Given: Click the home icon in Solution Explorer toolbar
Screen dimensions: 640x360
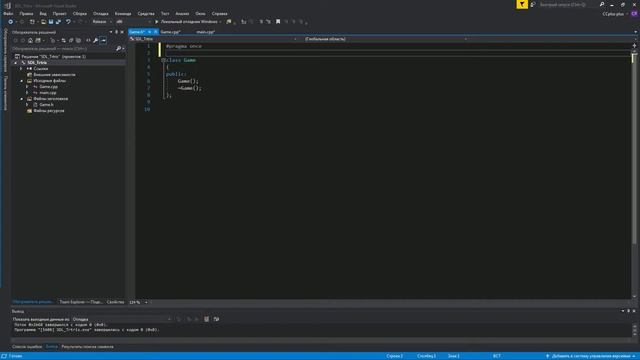Looking at the screenshot, I should point(30,40).
